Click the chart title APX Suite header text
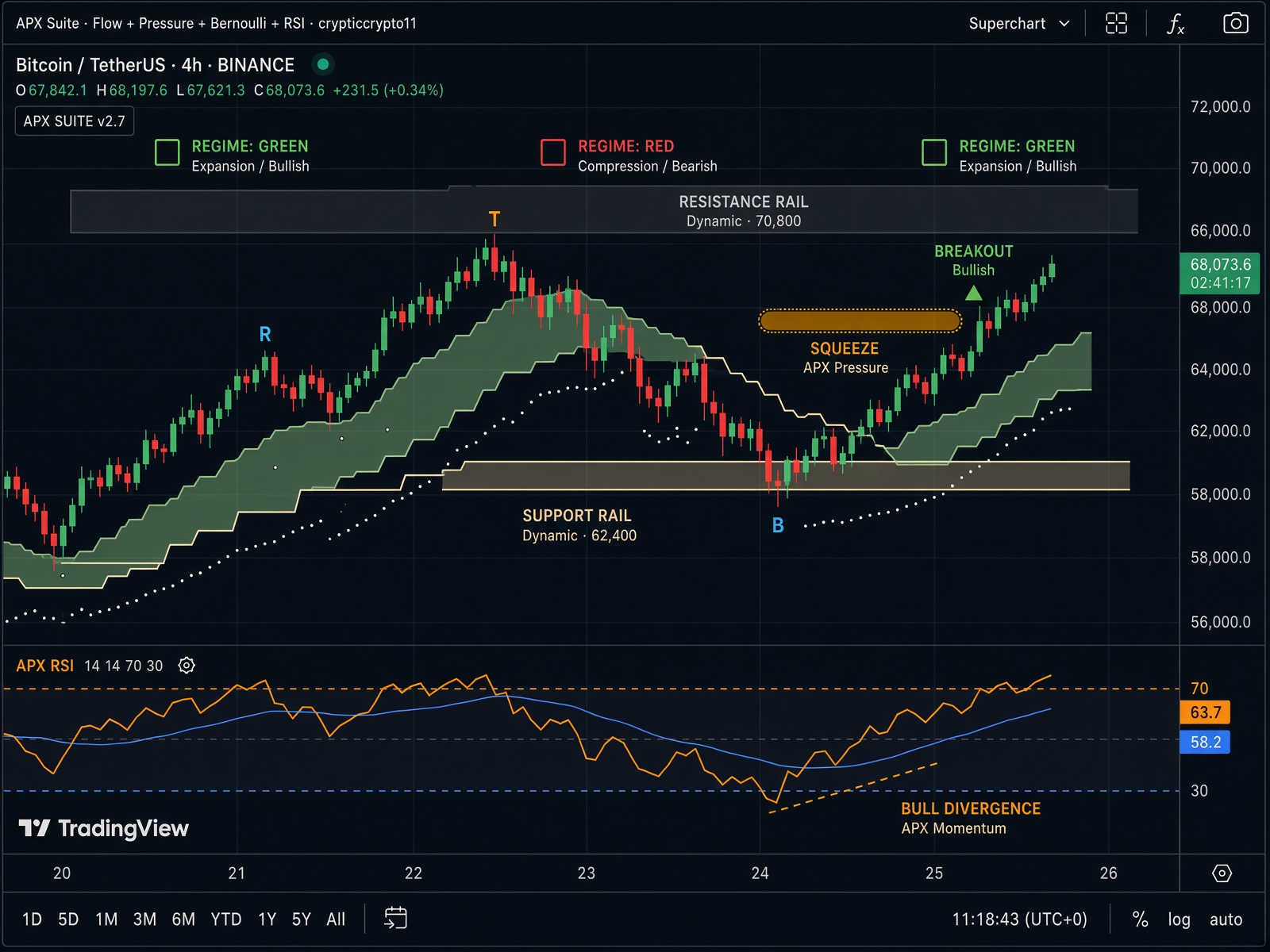Screen dimensions: 1270x952 pyautogui.click(x=217, y=24)
